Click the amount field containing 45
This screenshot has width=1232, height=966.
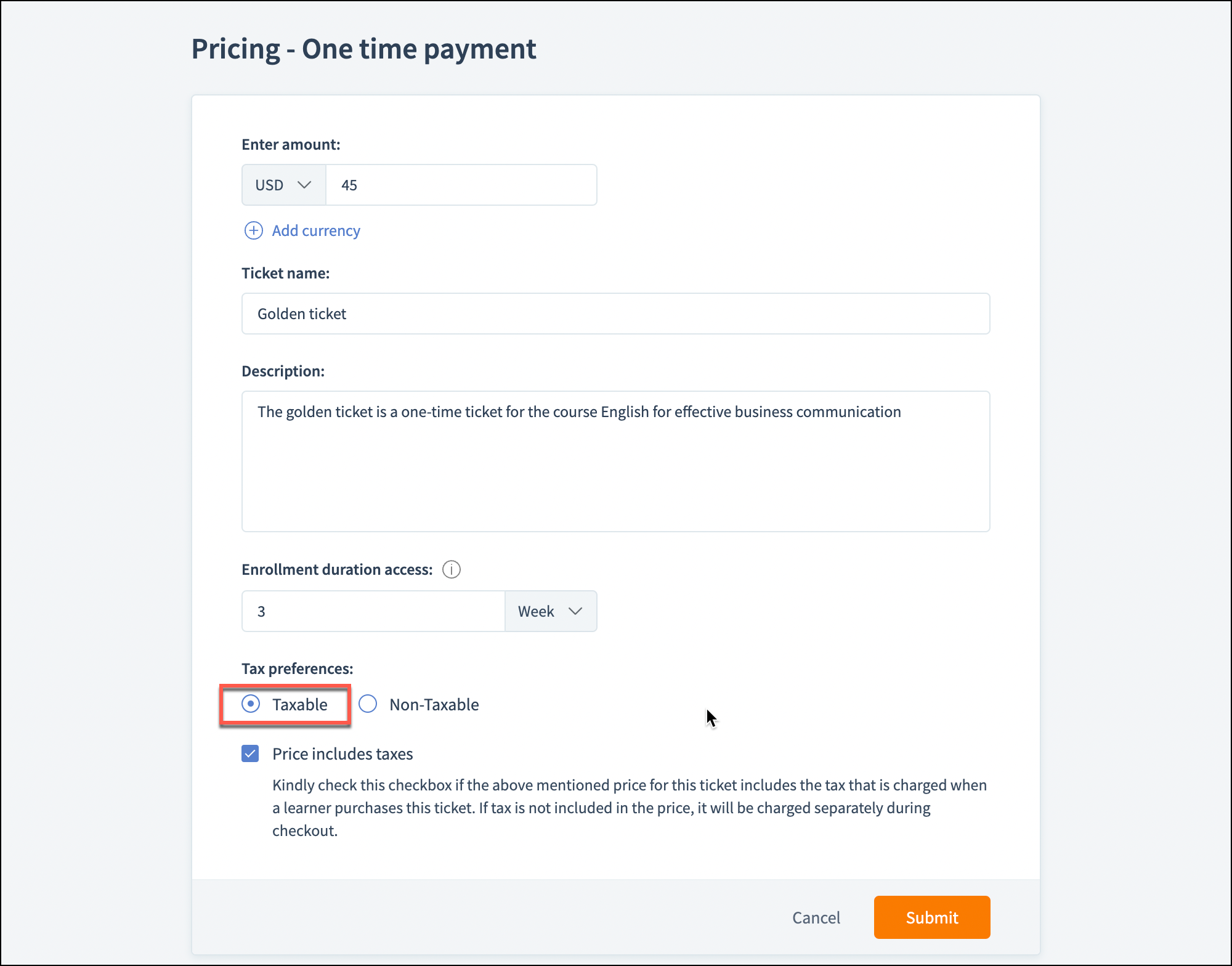(461, 185)
